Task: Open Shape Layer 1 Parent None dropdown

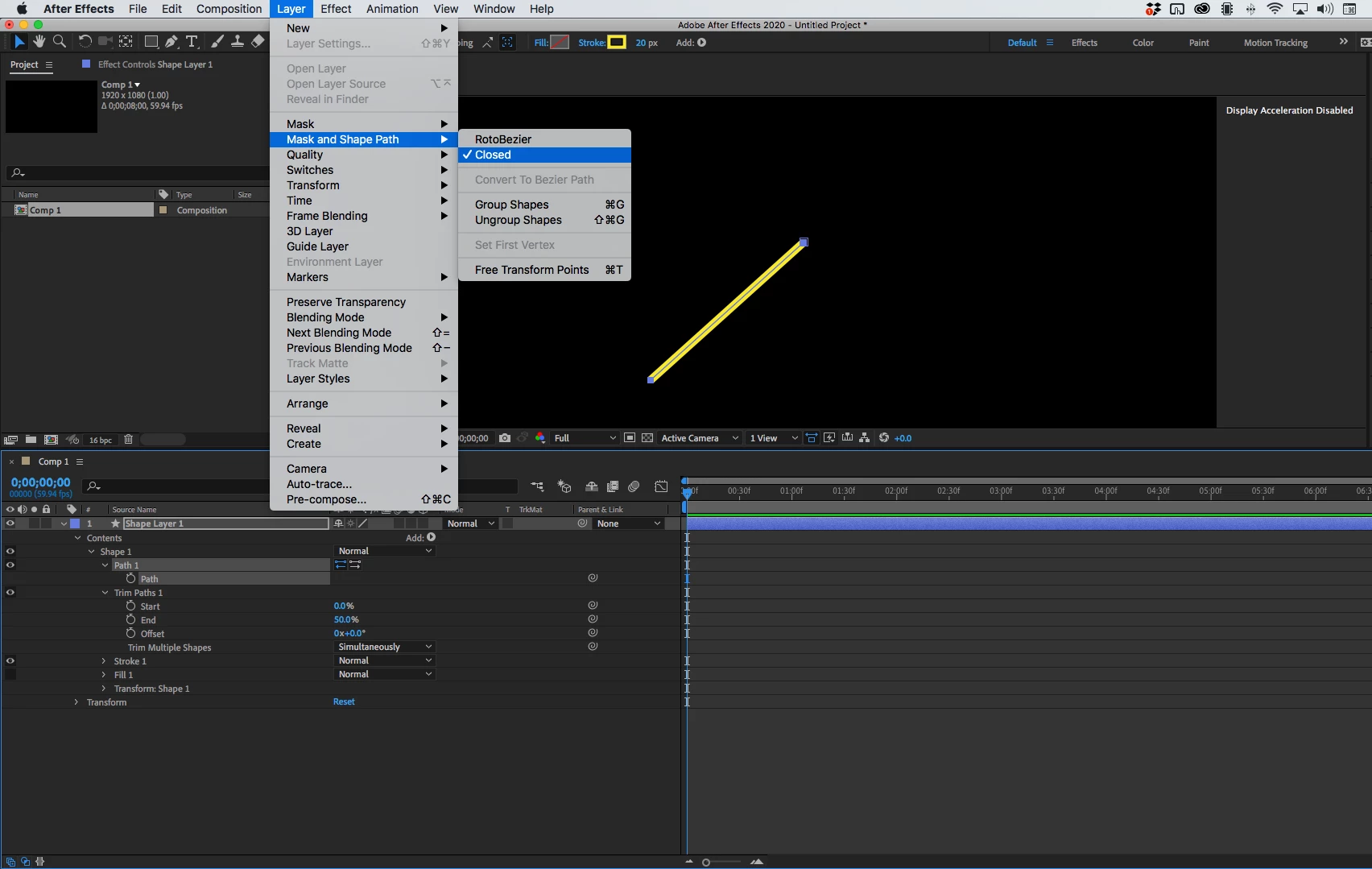Action: (628, 523)
